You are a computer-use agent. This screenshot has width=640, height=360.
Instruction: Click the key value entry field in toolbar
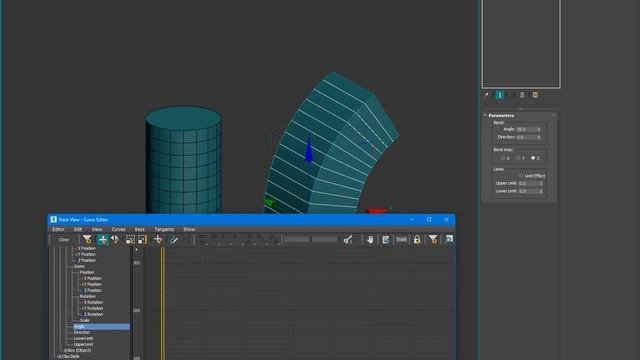pos(325,240)
